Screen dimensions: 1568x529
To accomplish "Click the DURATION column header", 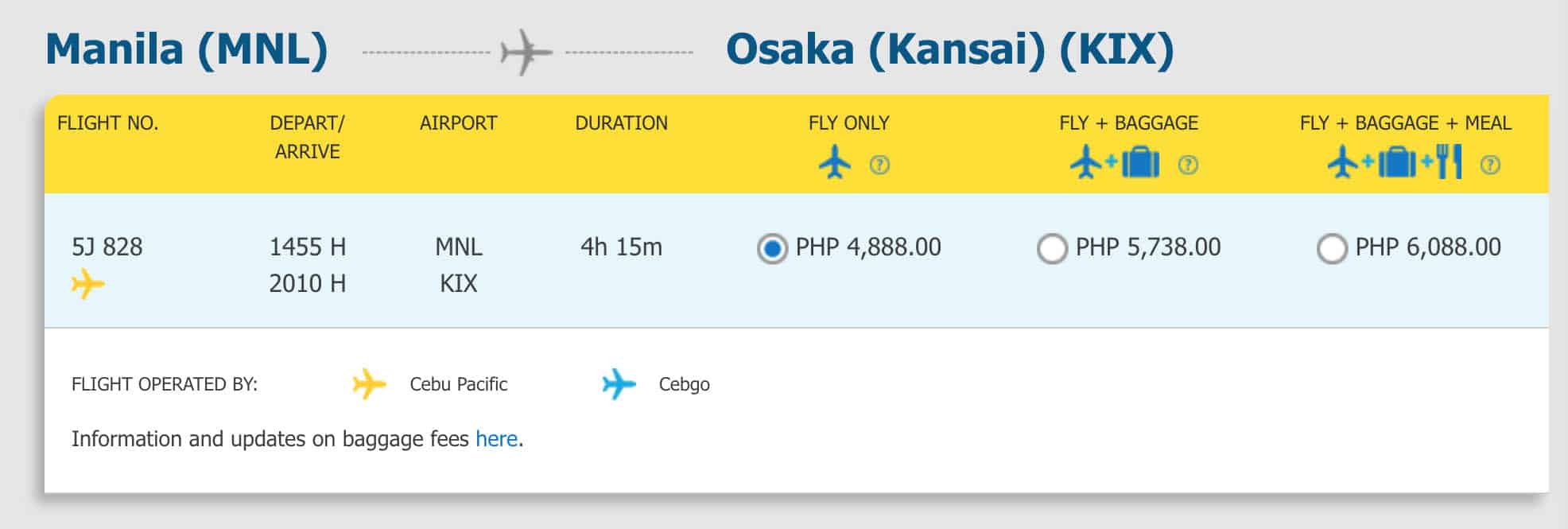I will click(621, 123).
